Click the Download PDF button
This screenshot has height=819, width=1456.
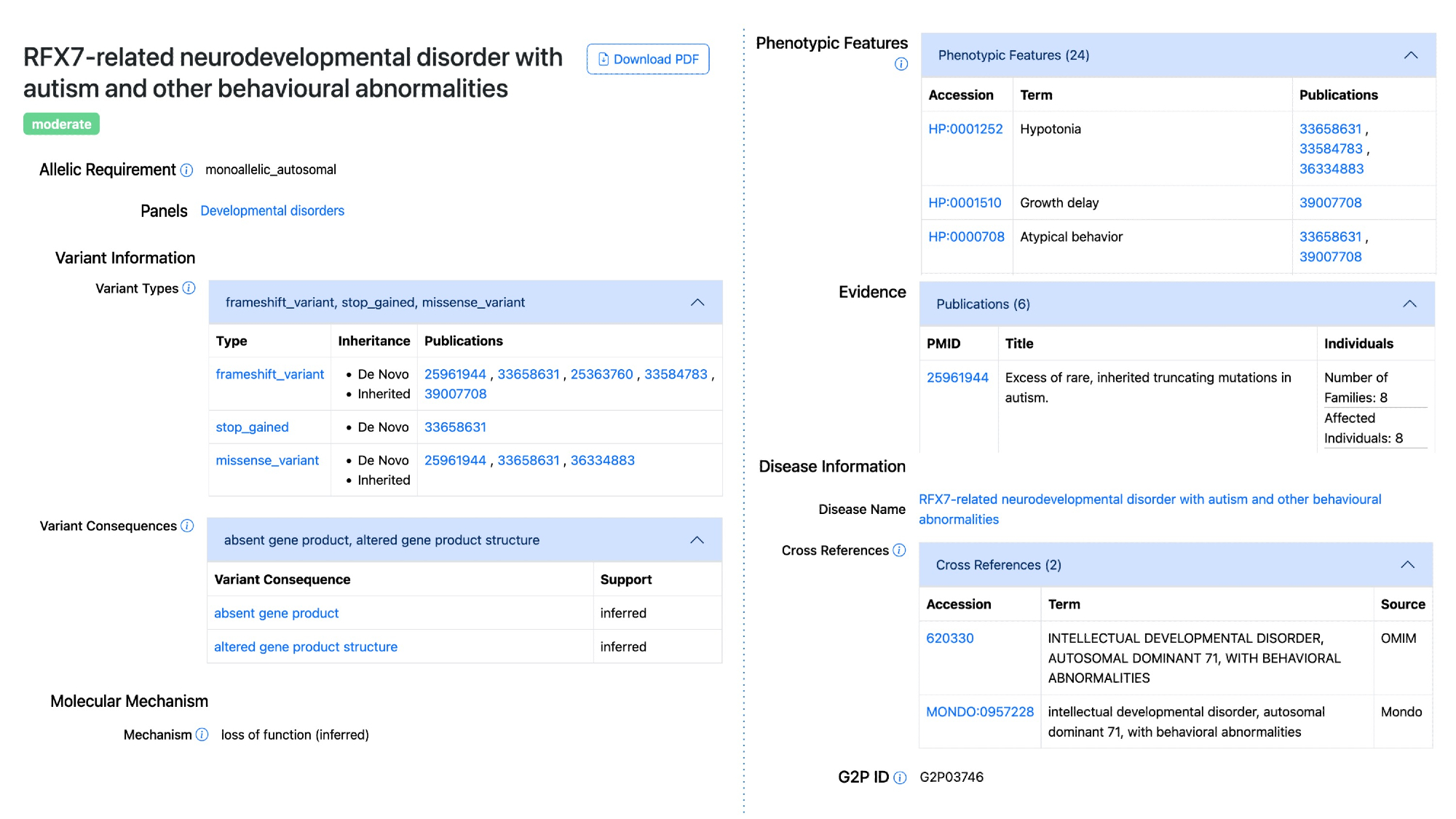[x=648, y=59]
